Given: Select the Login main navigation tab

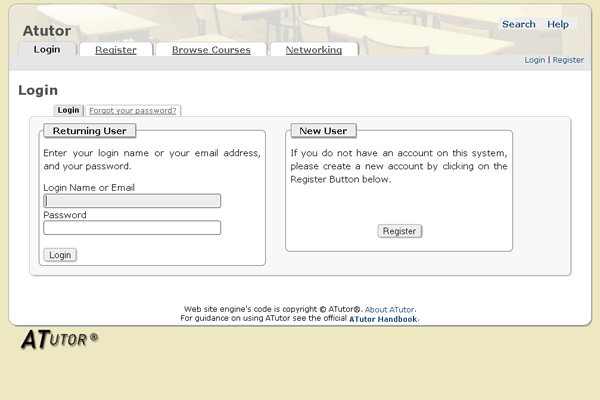Looking at the screenshot, I should 47,49.
